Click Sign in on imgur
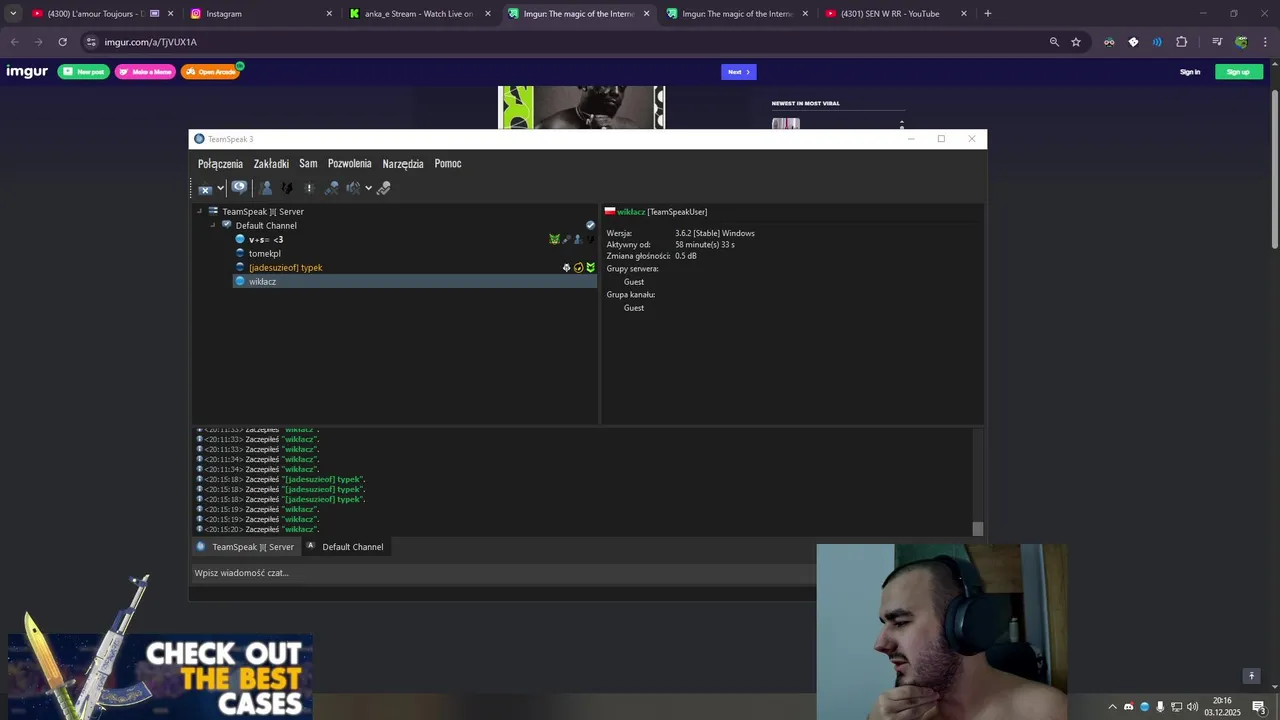The width and height of the screenshot is (1280, 720). click(1190, 72)
